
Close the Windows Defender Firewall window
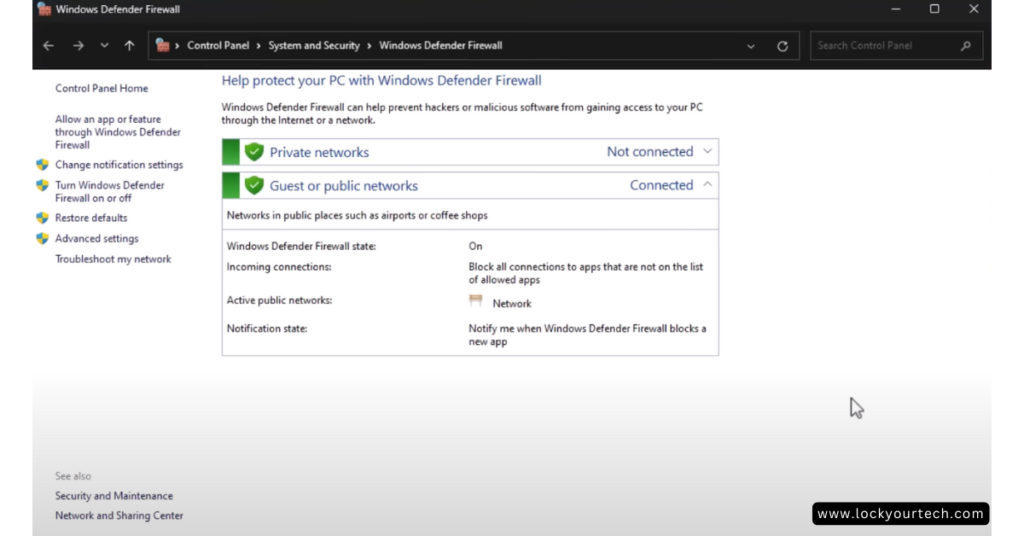click(x=974, y=9)
